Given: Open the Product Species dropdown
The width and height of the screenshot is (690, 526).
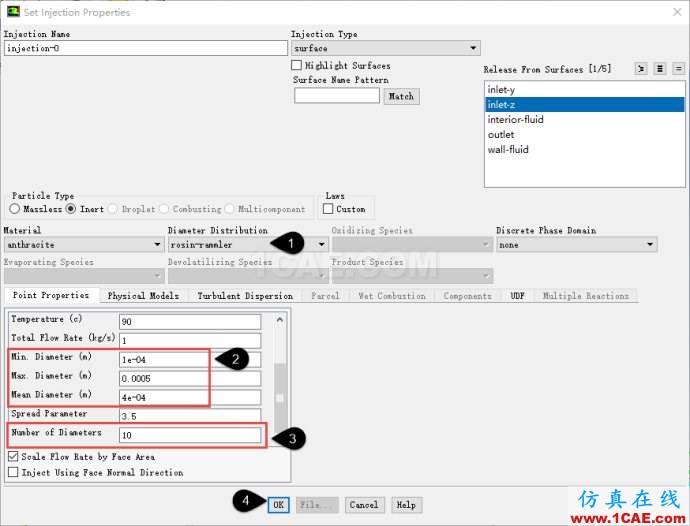Looking at the screenshot, I should pyautogui.click(x=412, y=276).
